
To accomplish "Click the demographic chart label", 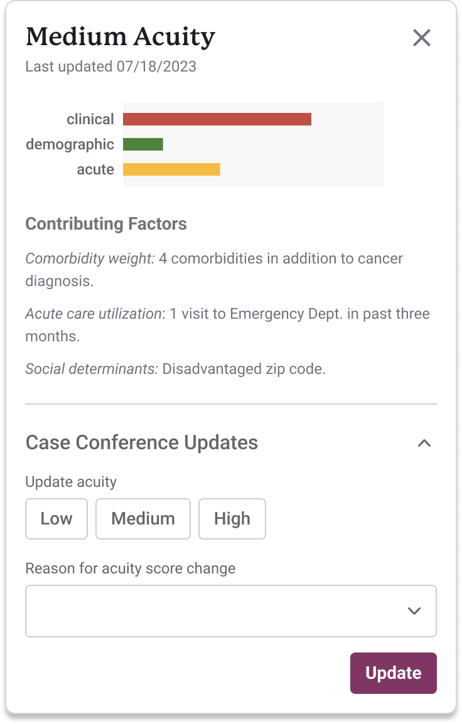I will pyautogui.click(x=70, y=145).
